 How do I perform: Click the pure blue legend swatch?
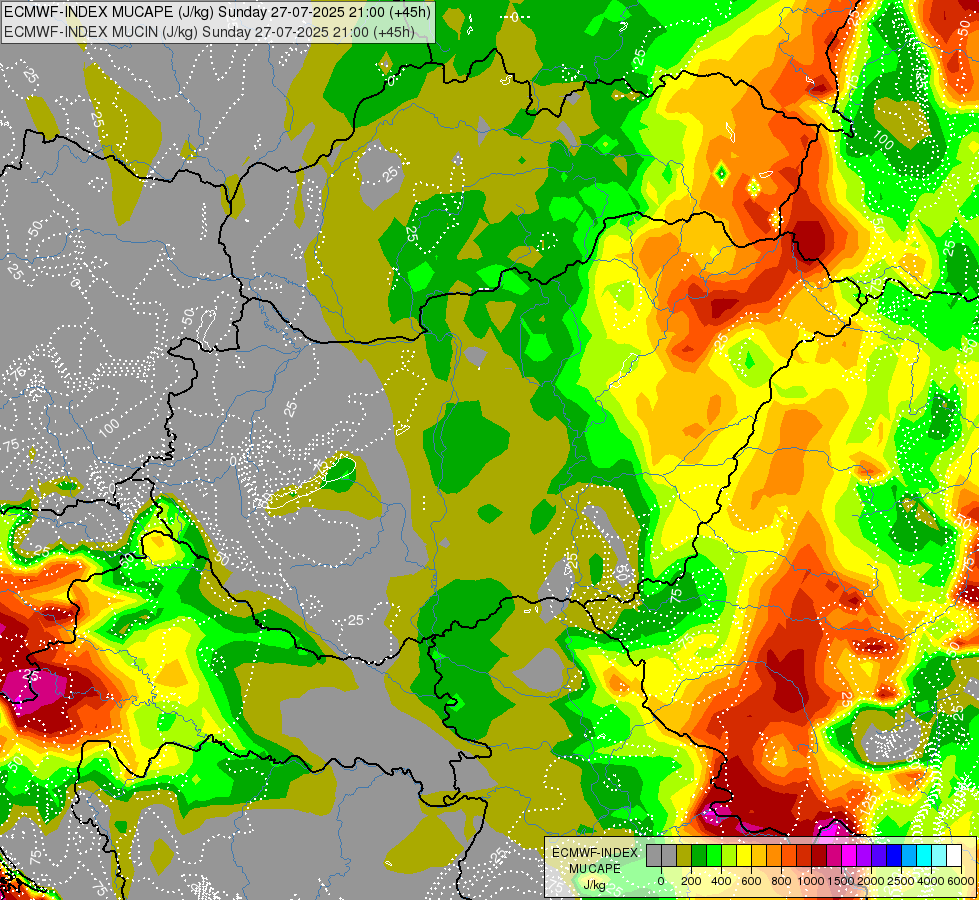(893, 855)
